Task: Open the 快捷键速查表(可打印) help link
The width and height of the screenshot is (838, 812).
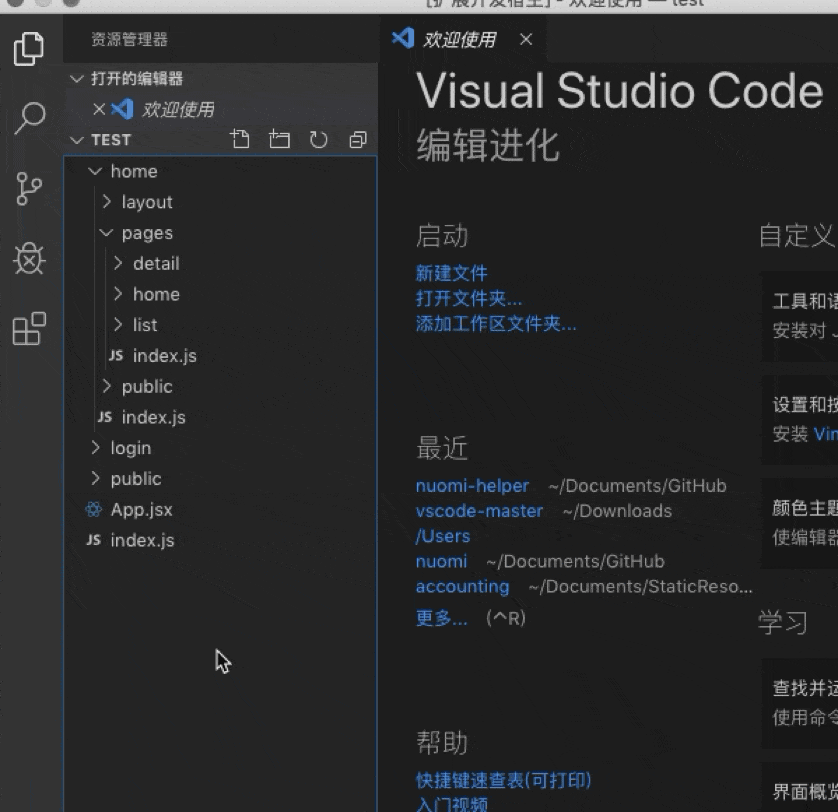Action: [x=503, y=780]
